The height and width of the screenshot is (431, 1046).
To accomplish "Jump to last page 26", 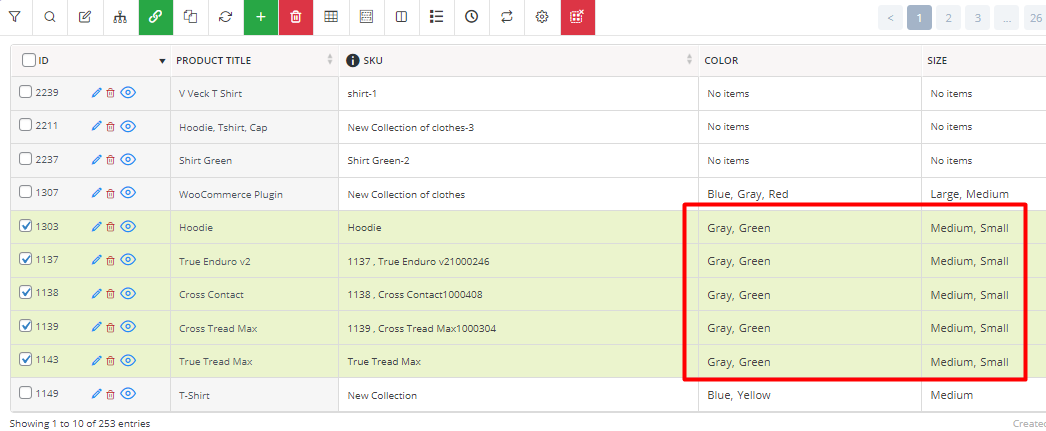I will pyautogui.click(x=1034, y=18).
